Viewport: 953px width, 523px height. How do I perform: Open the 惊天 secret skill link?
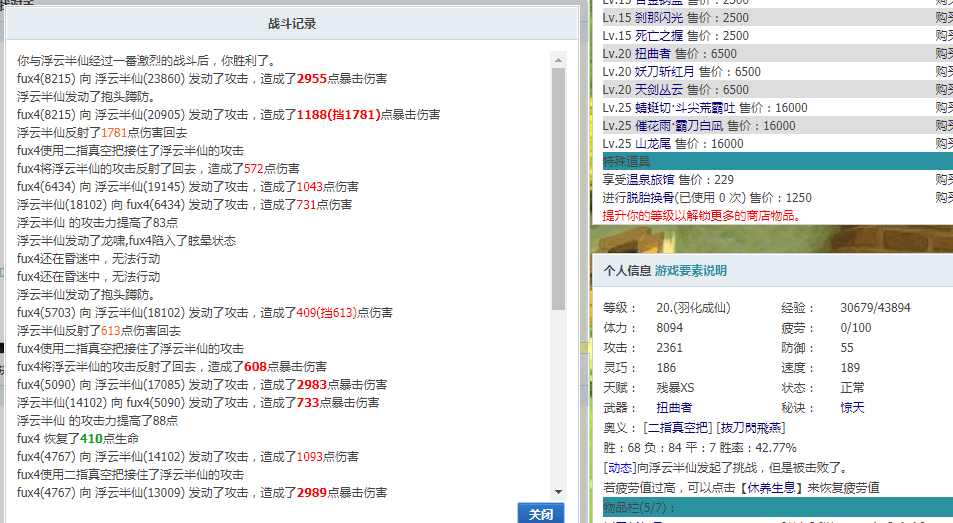point(852,408)
